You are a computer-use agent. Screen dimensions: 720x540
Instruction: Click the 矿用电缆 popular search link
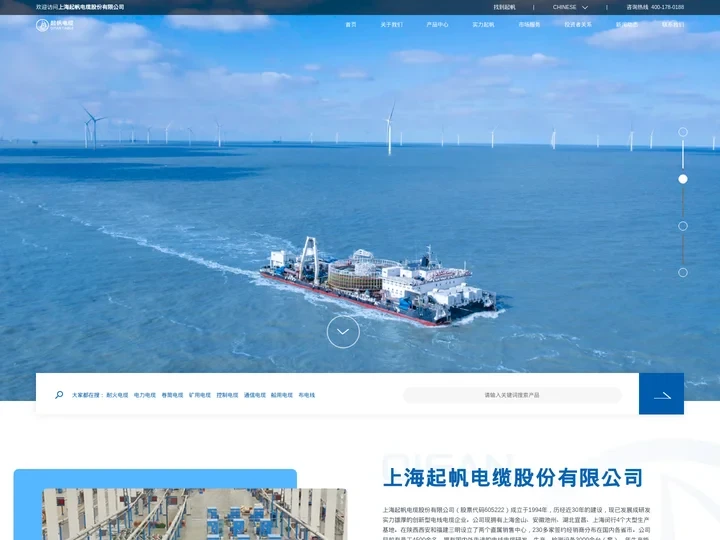[x=200, y=395]
